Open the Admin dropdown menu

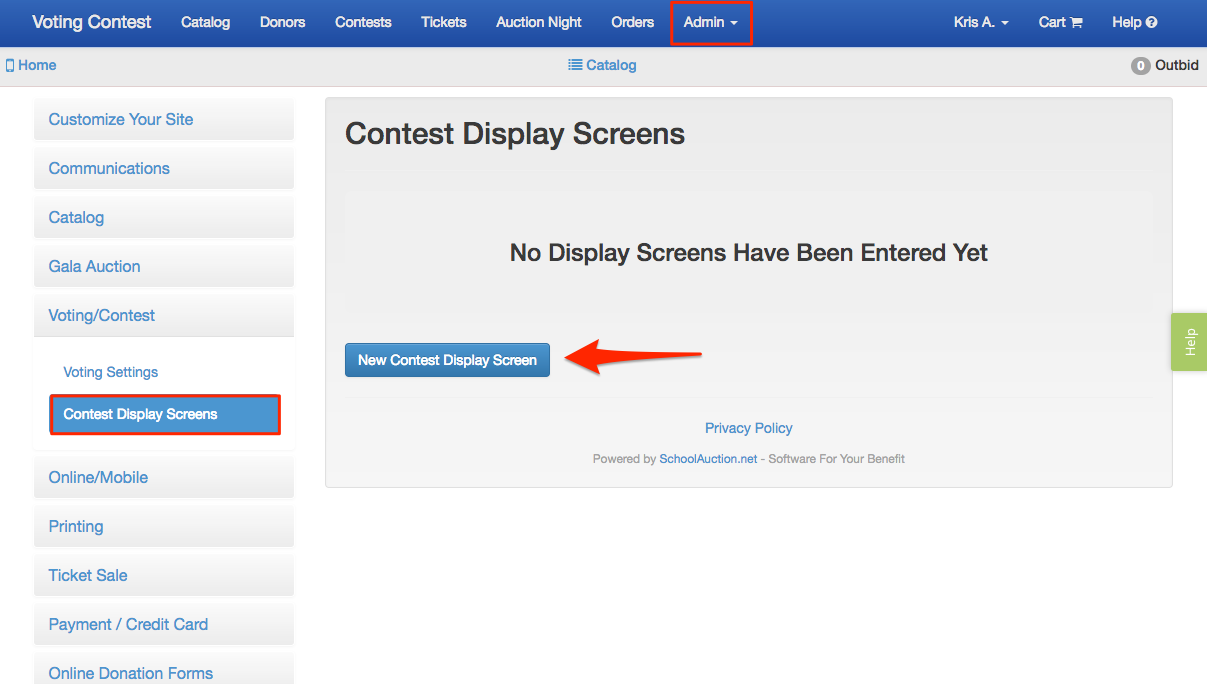tap(711, 23)
